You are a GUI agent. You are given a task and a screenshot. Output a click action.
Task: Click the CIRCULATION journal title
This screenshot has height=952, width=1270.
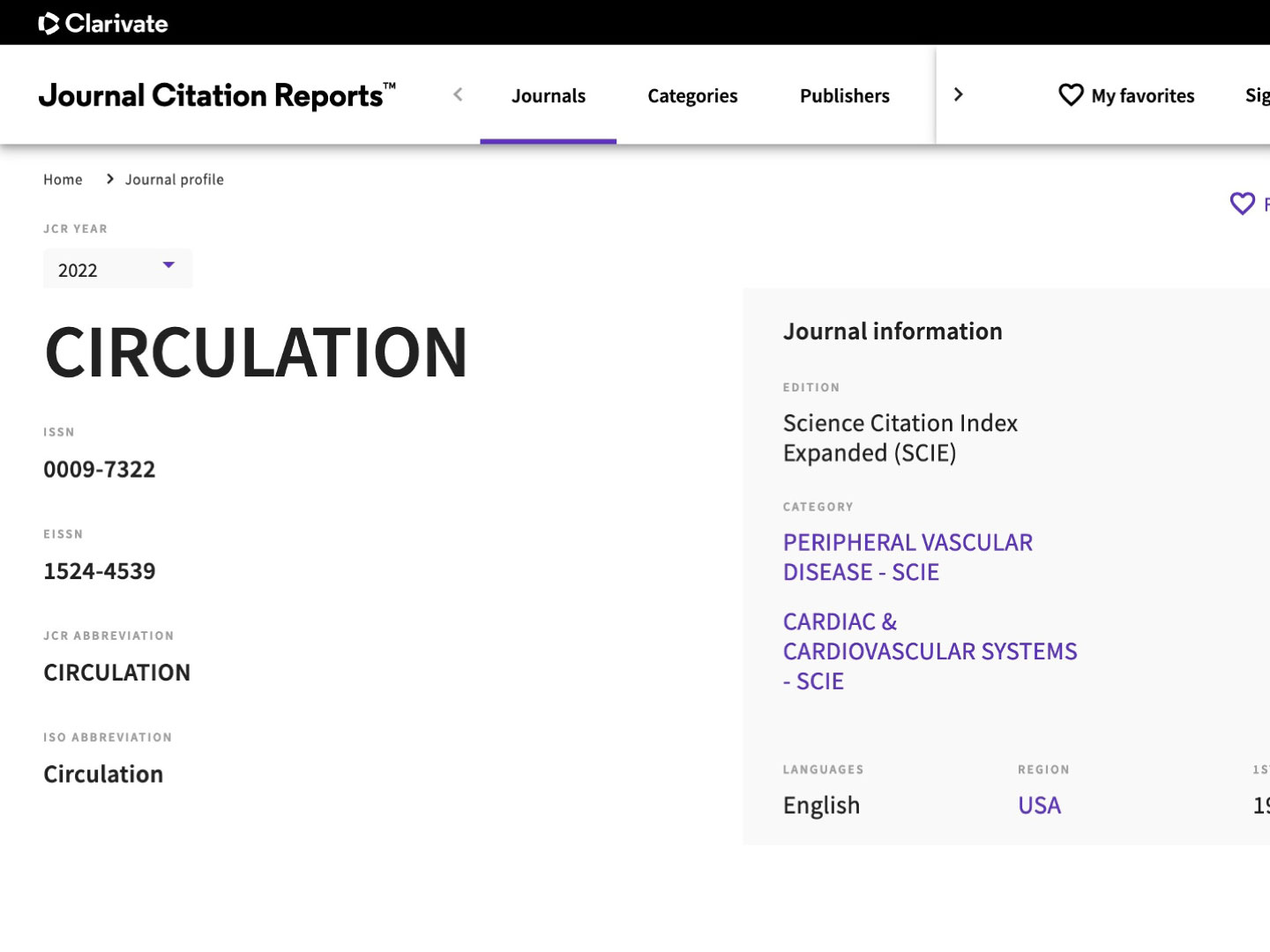coord(256,353)
